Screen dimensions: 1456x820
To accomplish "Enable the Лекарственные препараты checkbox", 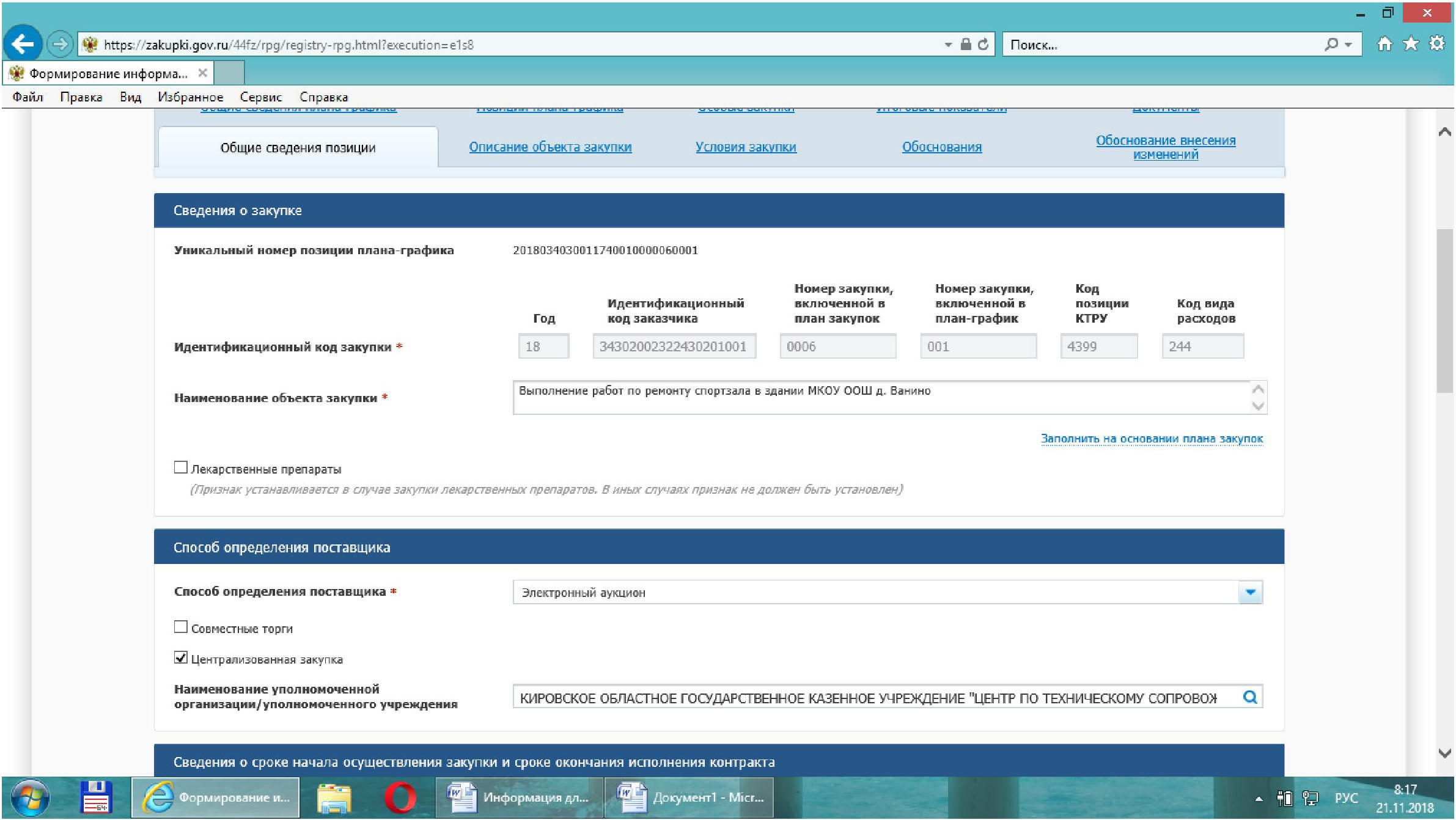I will pos(180,468).
